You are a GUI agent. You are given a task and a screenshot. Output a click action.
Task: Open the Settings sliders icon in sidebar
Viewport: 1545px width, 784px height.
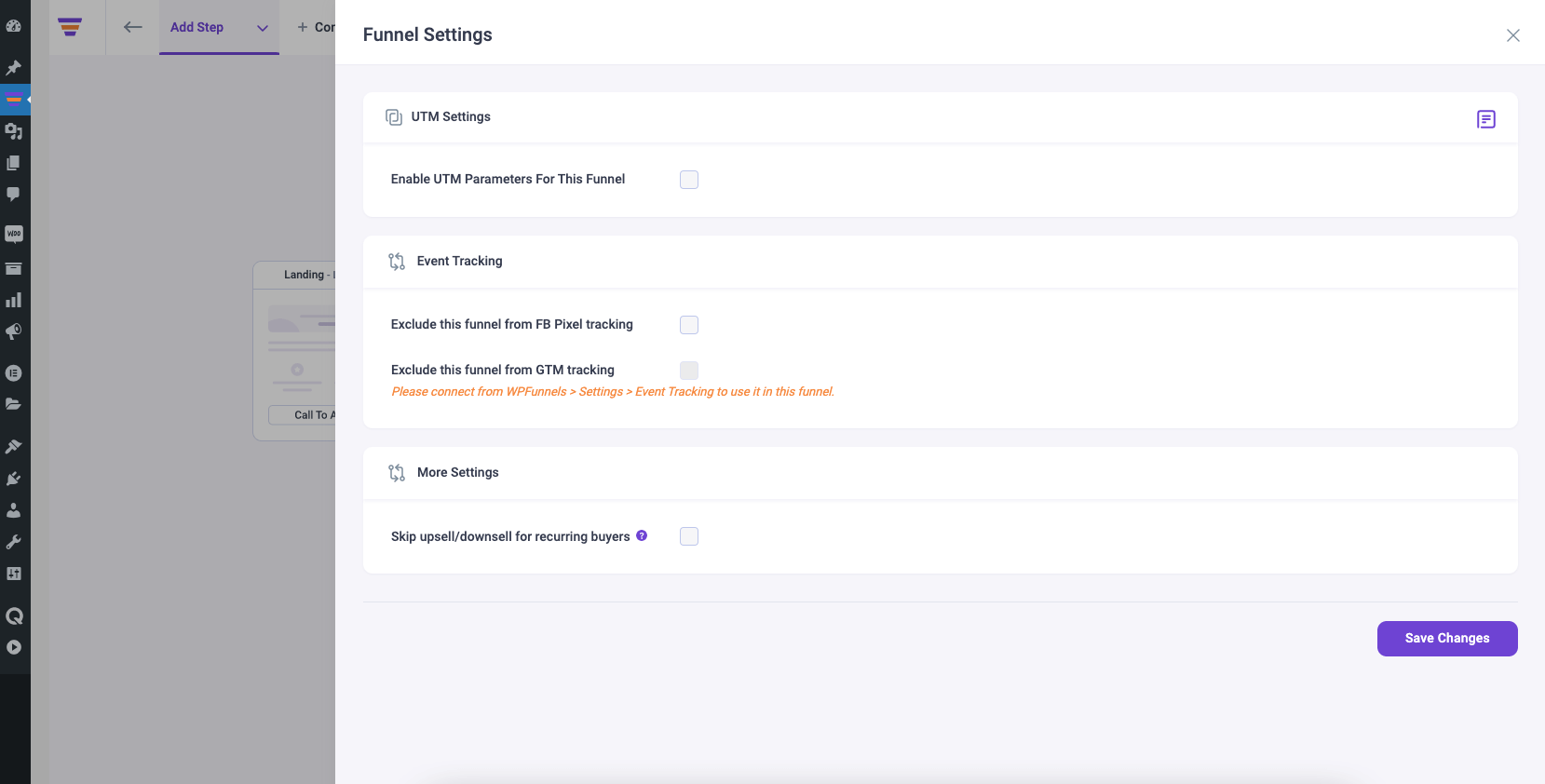click(14, 574)
